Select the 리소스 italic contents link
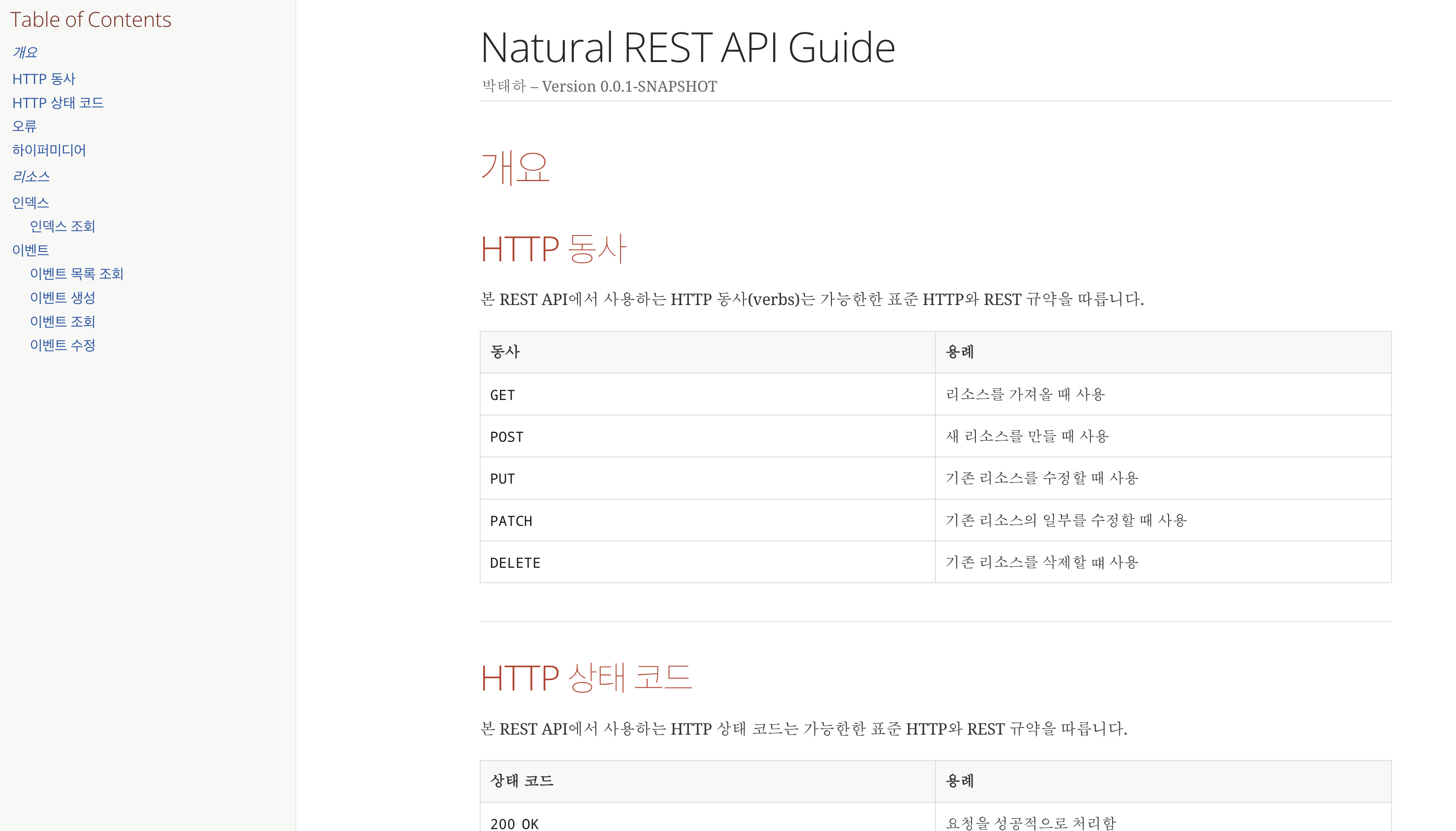The width and height of the screenshot is (1456, 831). (x=31, y=176)
